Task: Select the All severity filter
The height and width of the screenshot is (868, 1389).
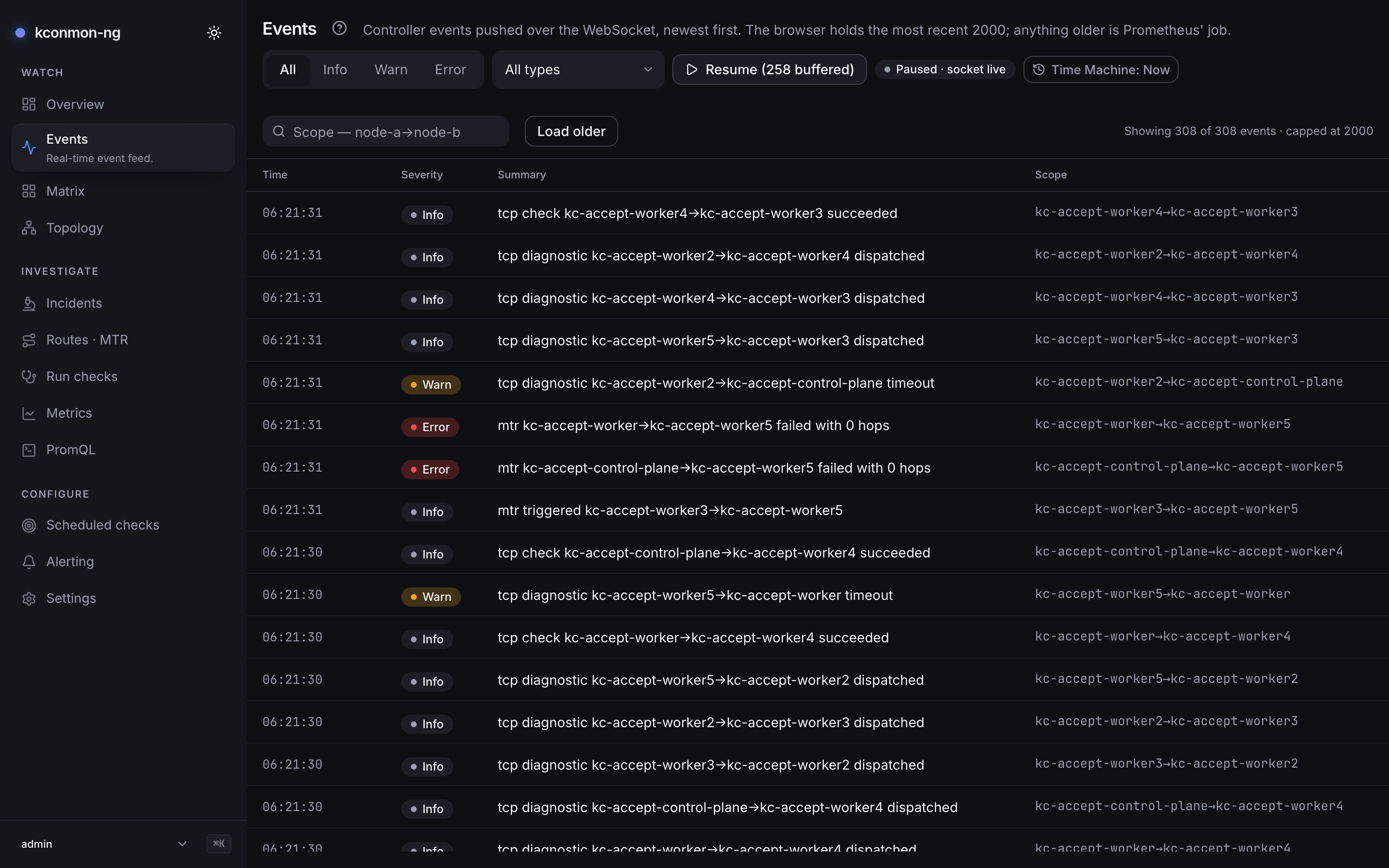Action: click(x=287, y=69)
